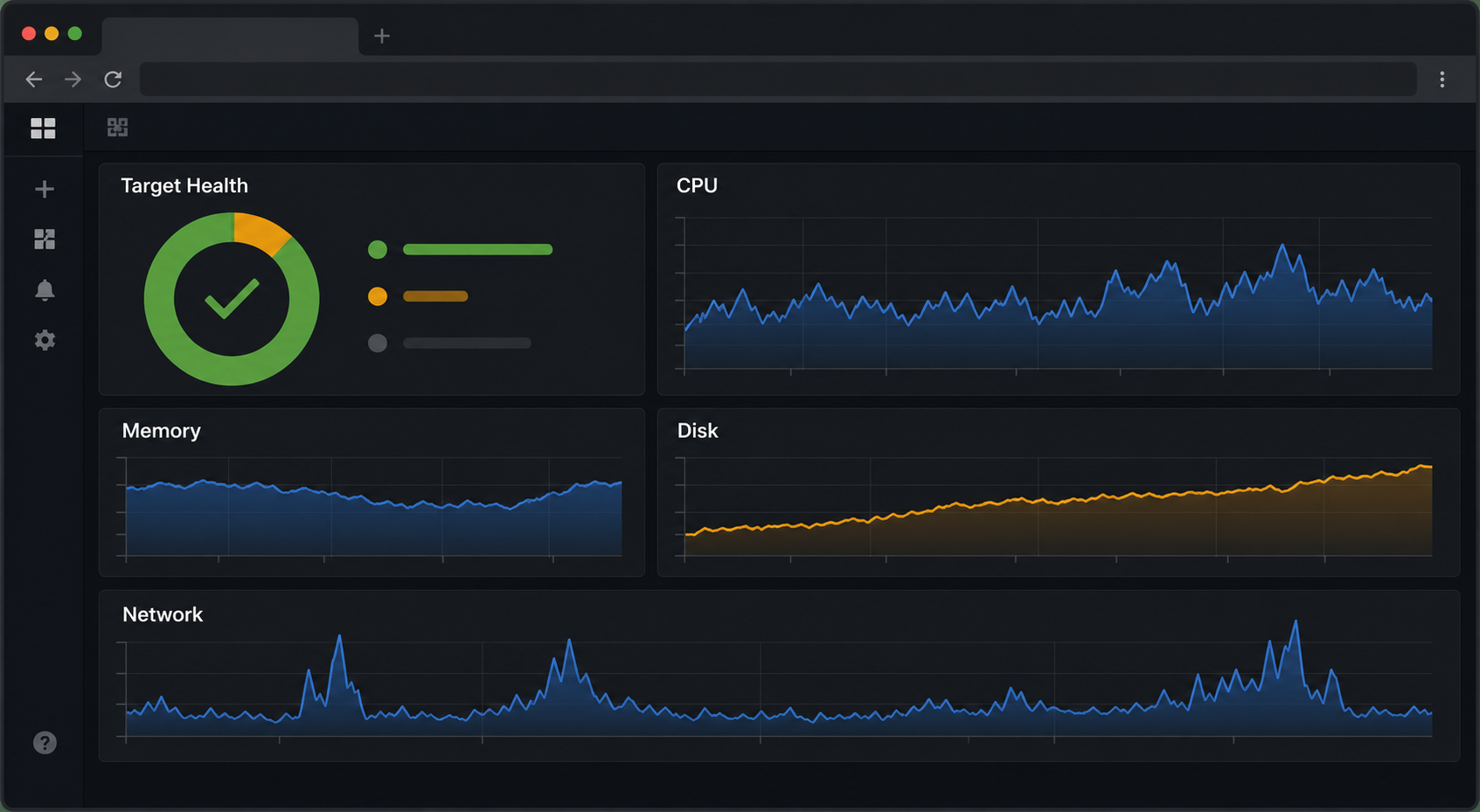Click the green legend dot in Target Health
This screenshot has height=812, width=1480.
[x=378, y=250]
